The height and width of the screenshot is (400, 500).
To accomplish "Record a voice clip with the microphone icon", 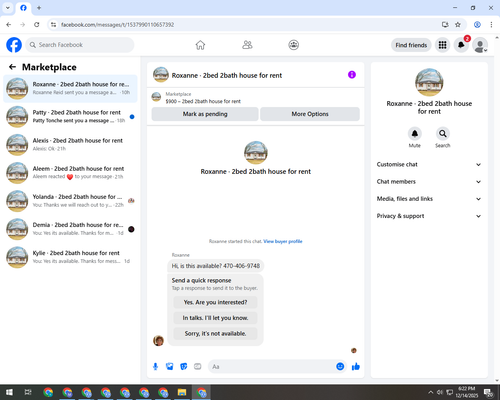I will click(155, 367).
